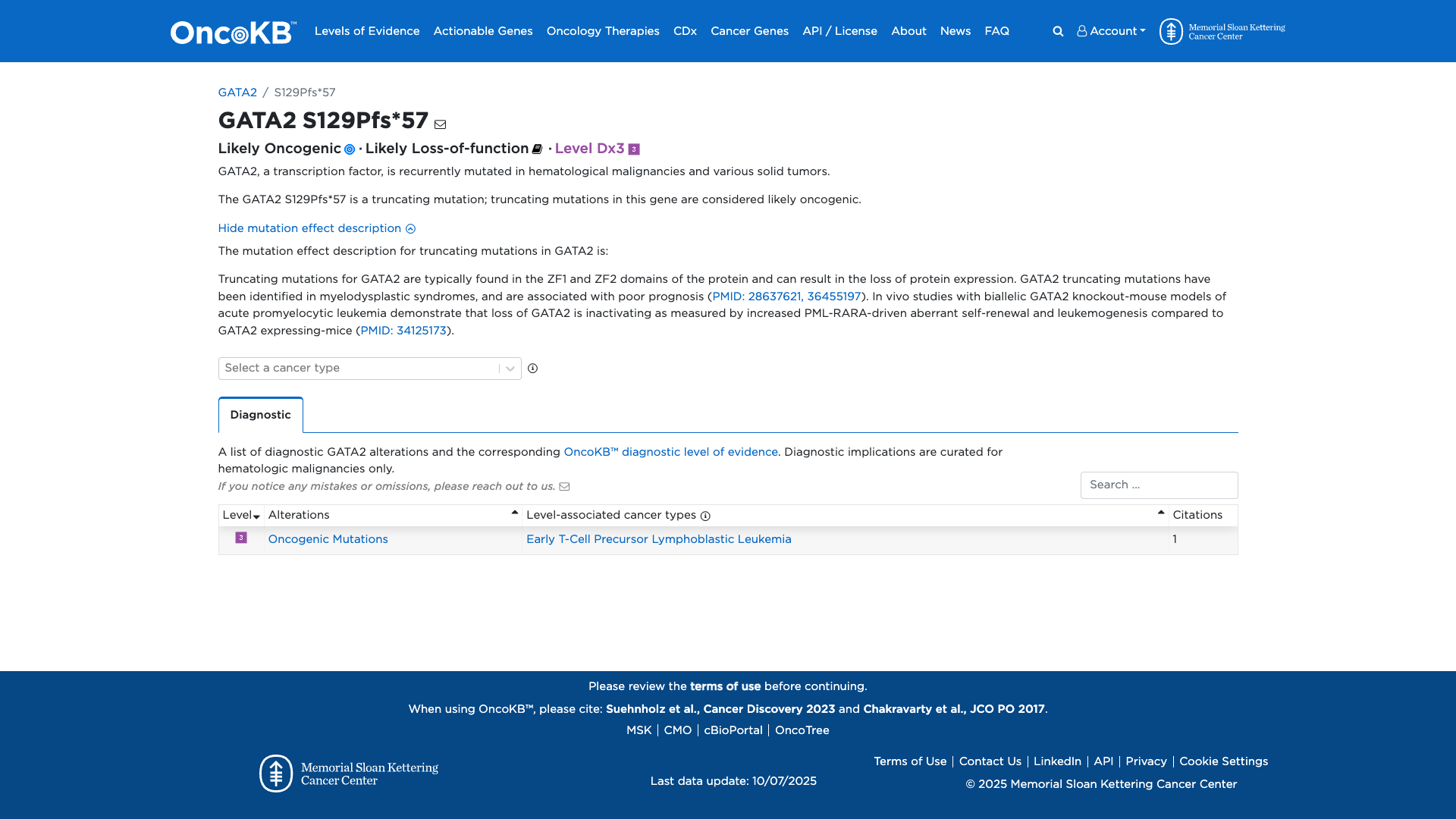Select the Diagnostic tab
Screen dimensions: 1456x819
260,415
